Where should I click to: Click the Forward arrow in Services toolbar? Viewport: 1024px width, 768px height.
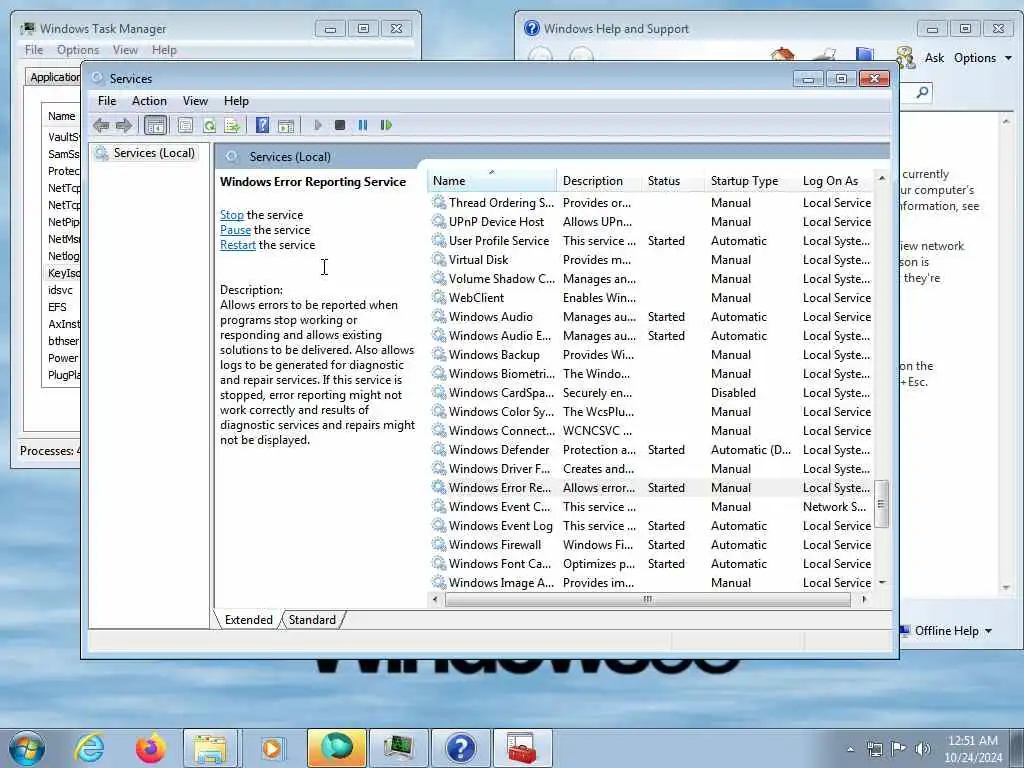point(123,125)
